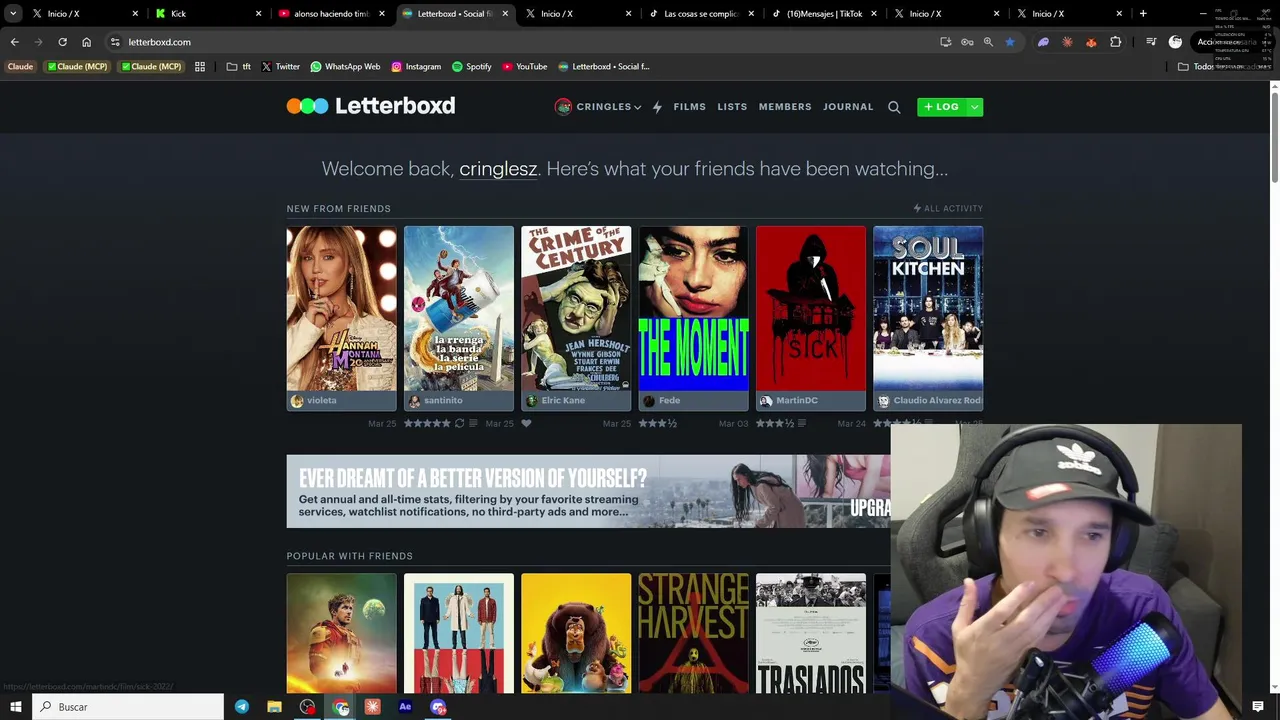The width and height of the screenshot is (1280, 720).
Task: Open the Hannah Montana poster
Action: click(x=341, y=308)
